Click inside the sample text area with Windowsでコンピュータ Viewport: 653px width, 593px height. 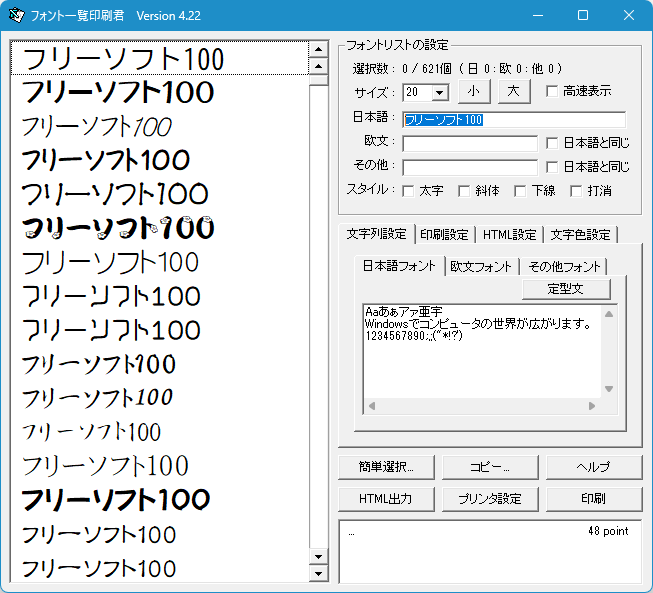click(482, 352)
